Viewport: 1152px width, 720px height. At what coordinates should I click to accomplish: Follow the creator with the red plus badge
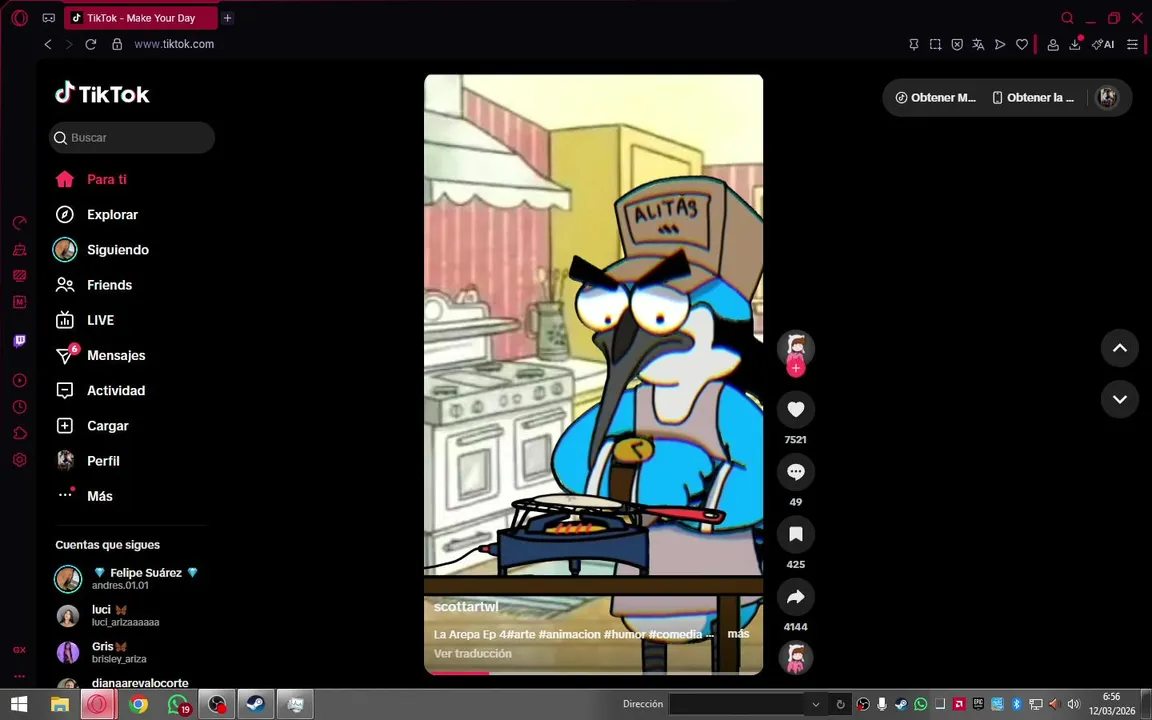pyautogui.click(x=796, y=368)
